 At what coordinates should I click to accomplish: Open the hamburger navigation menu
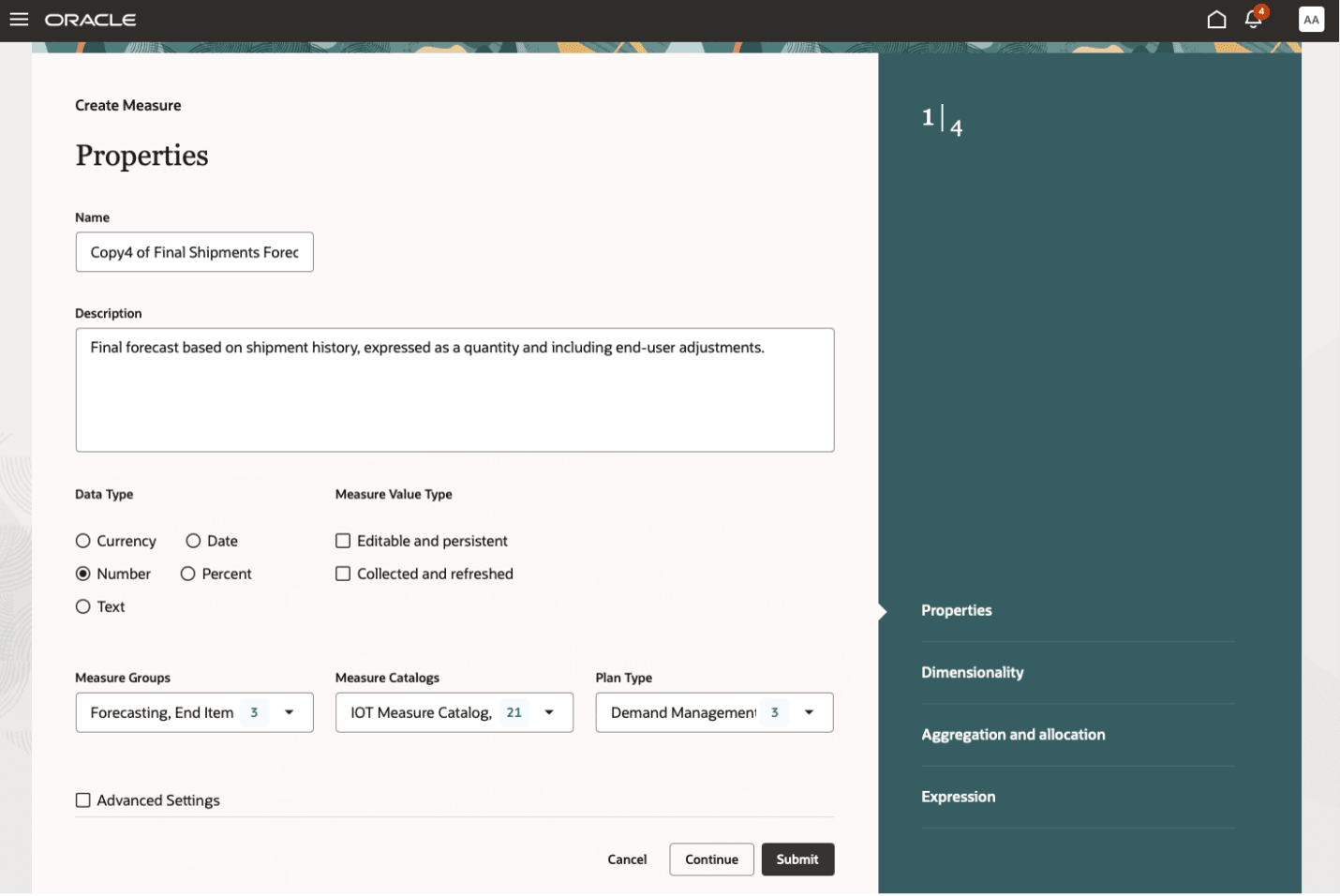19,20
